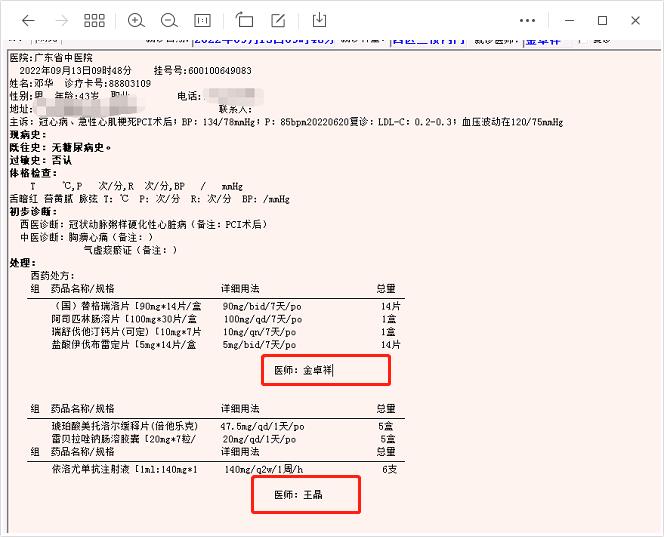This screenshot has width=664, height=537.
Task: Click the 处理 heading
Action: click(23, 263)
